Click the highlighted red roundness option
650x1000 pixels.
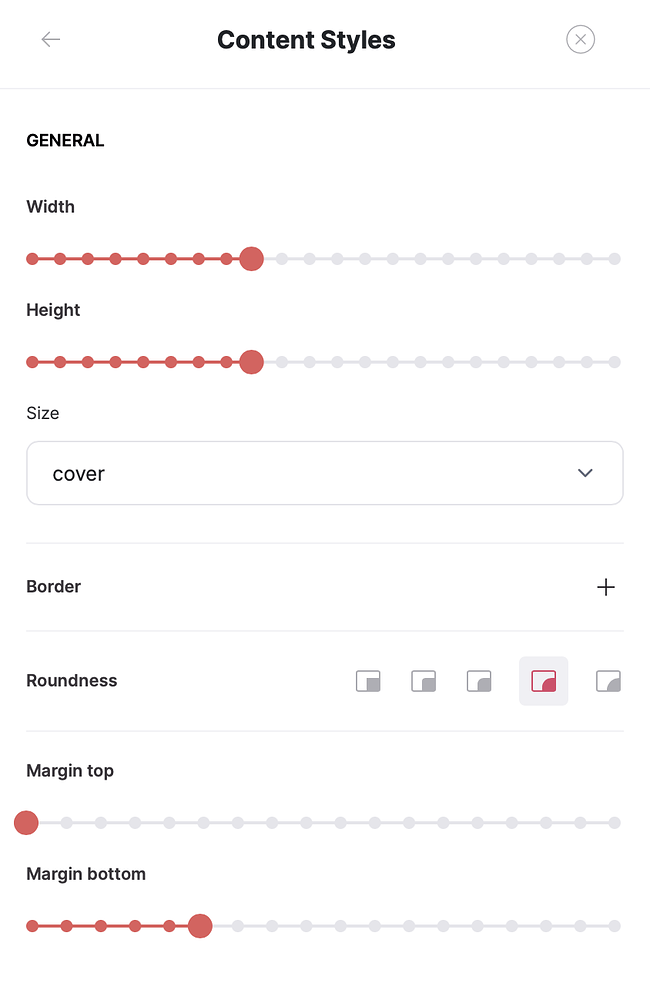point(543,681)
